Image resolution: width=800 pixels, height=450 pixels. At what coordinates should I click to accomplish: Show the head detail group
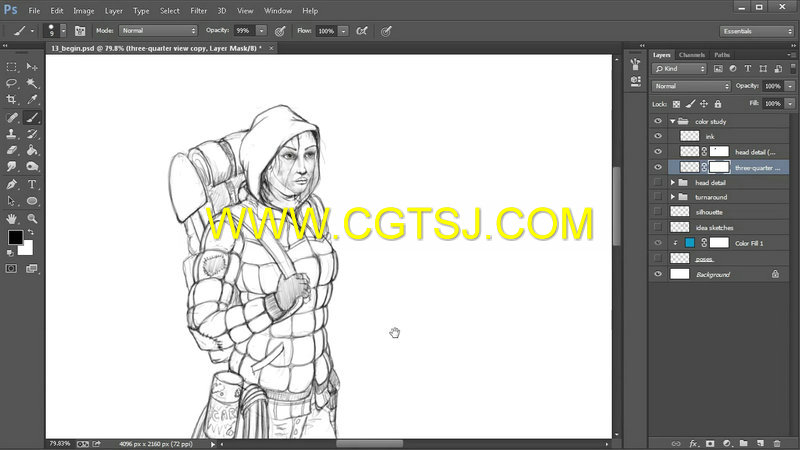[658, 182]
